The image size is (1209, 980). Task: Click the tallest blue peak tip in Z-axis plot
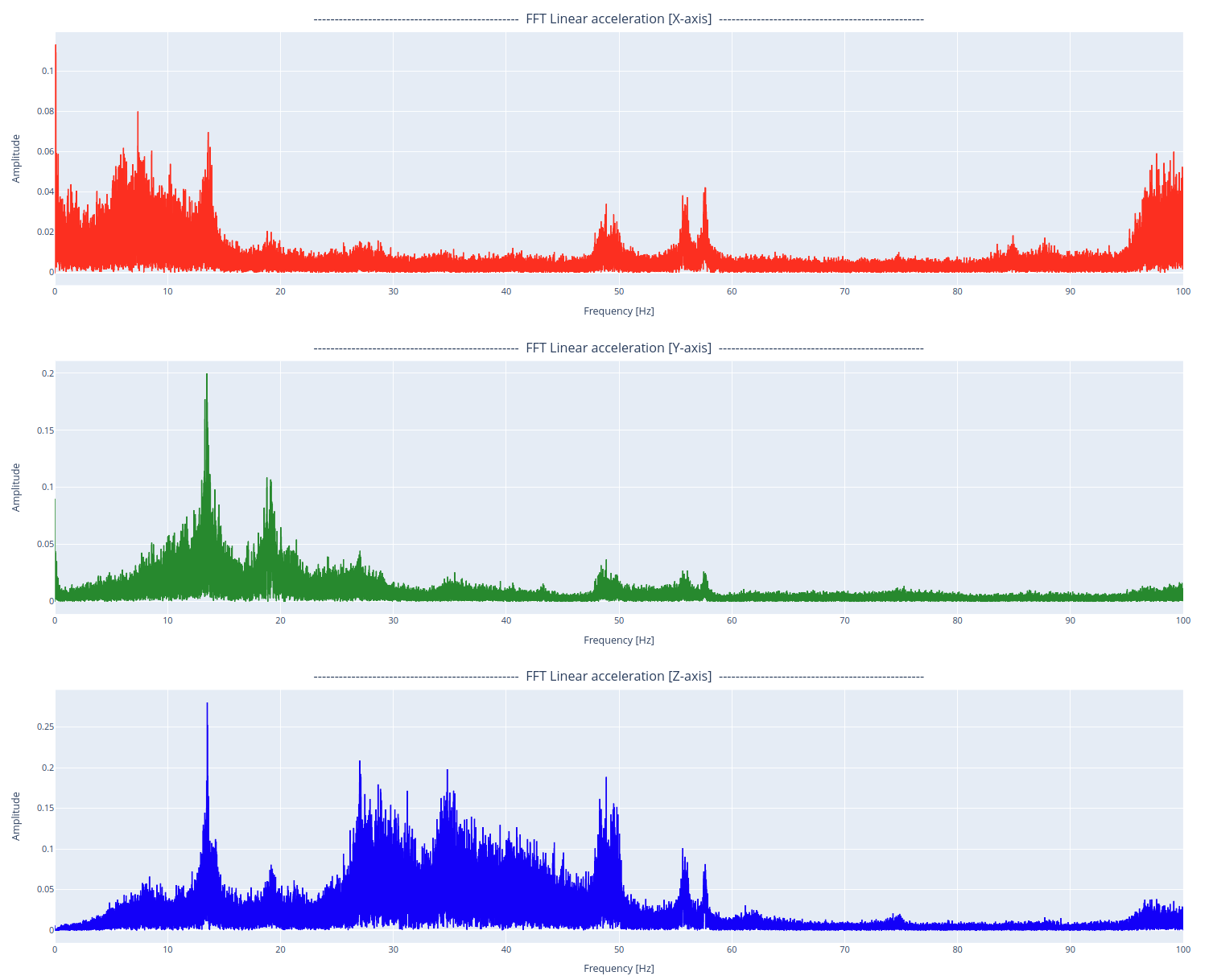coord(207,704)
